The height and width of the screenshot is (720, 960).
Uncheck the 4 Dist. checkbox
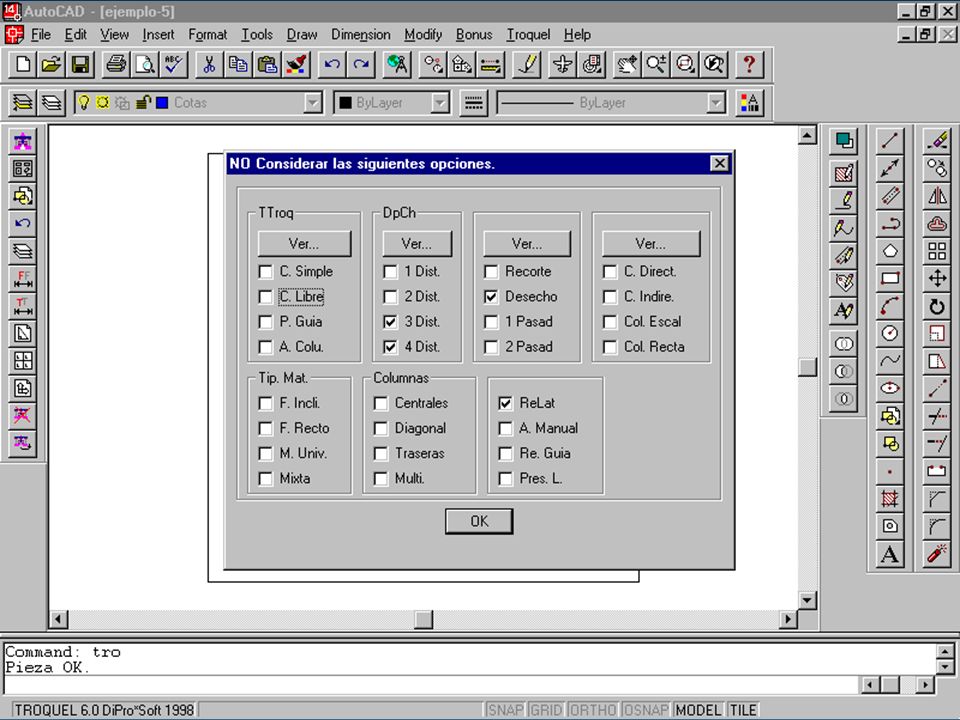[x=390, y=347]
